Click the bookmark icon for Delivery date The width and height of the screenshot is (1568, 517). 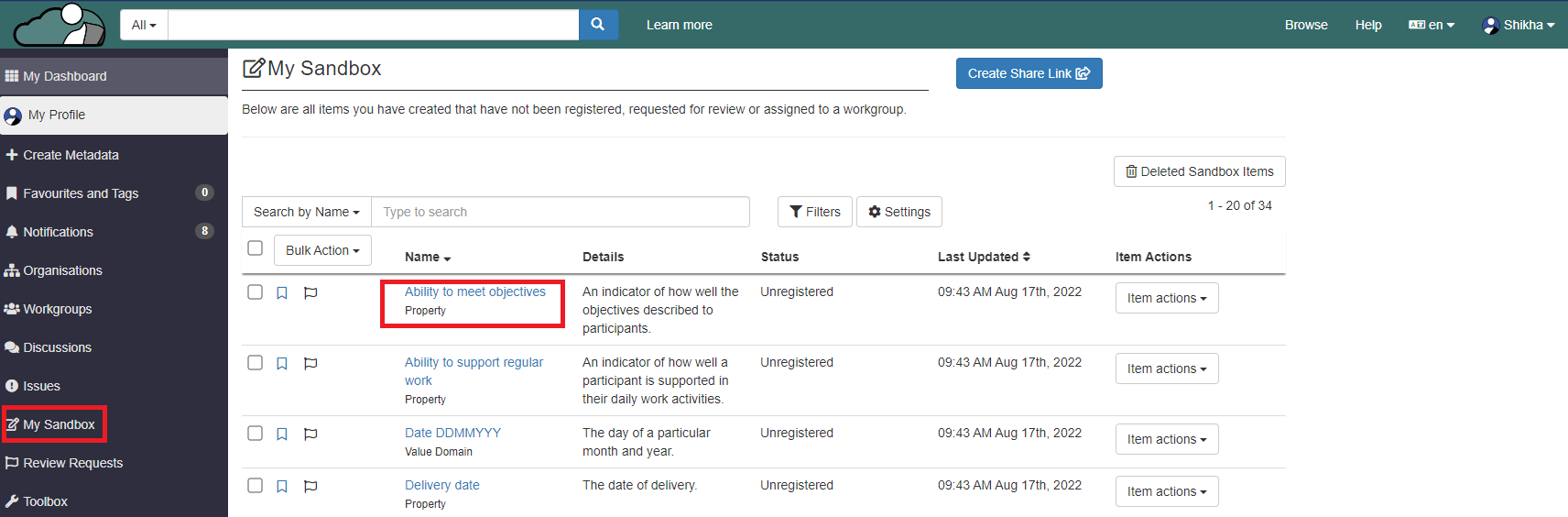point(282,487)
